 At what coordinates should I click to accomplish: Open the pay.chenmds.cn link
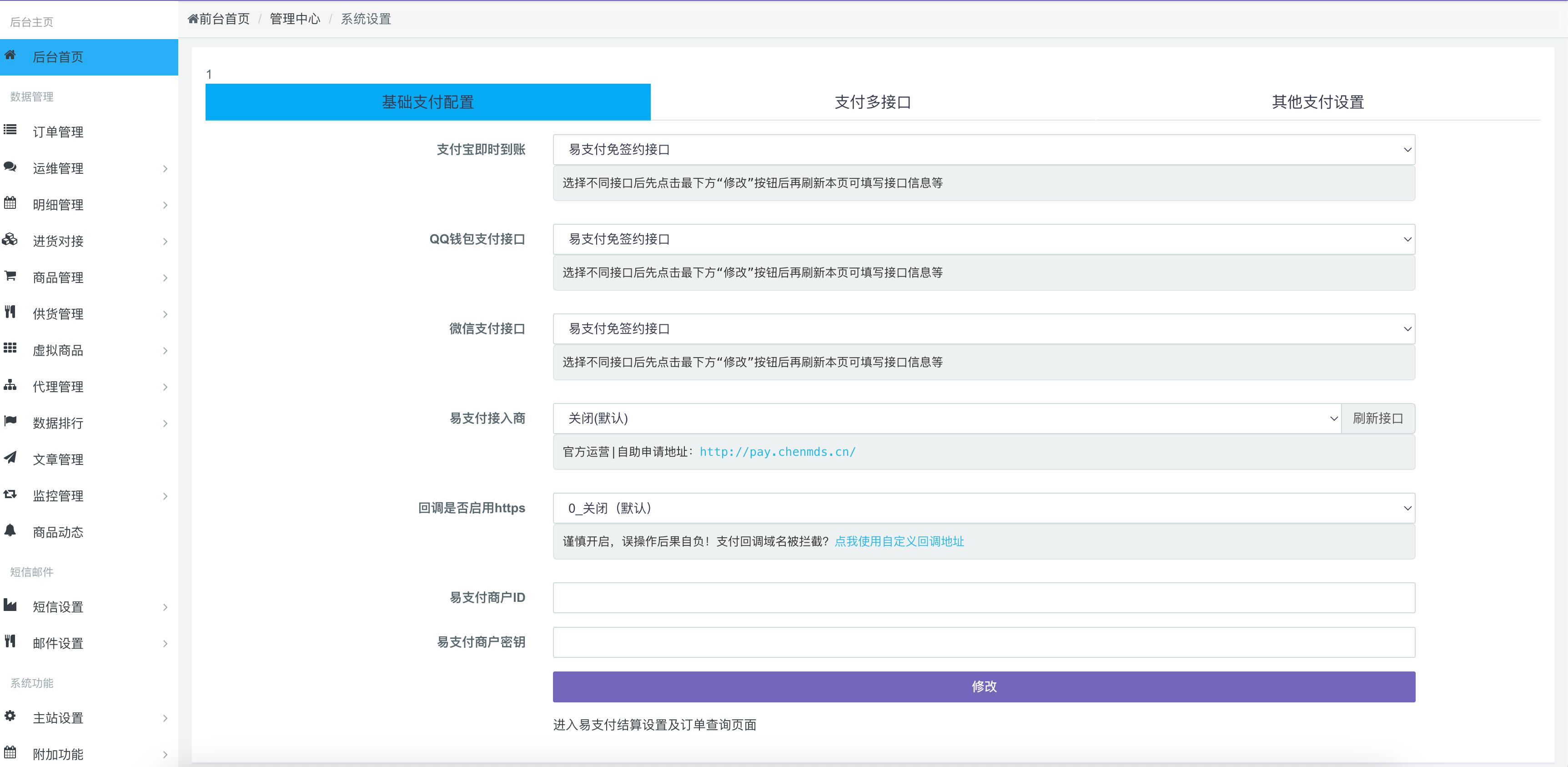(x=777, y=452)
